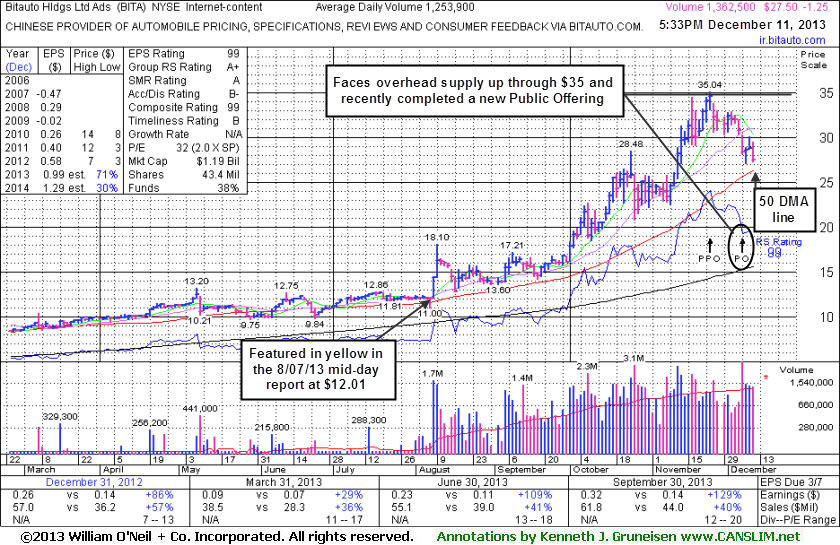Click the +129% earnings growth figure
Viewport: 840px width, 545px height.
(x=724, y=495)
